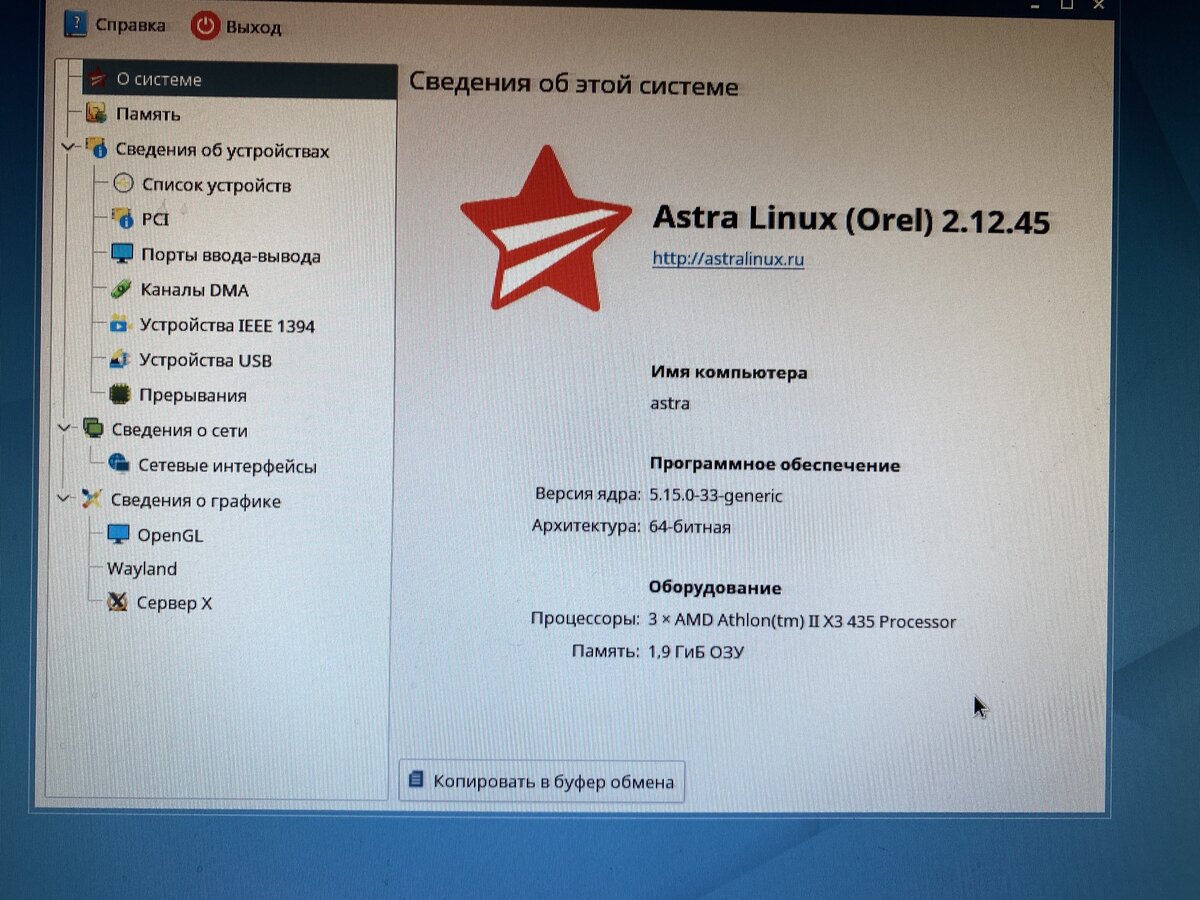Select the Wayland entry
Screen dimensions: 1200x900
tap(142, 568)
